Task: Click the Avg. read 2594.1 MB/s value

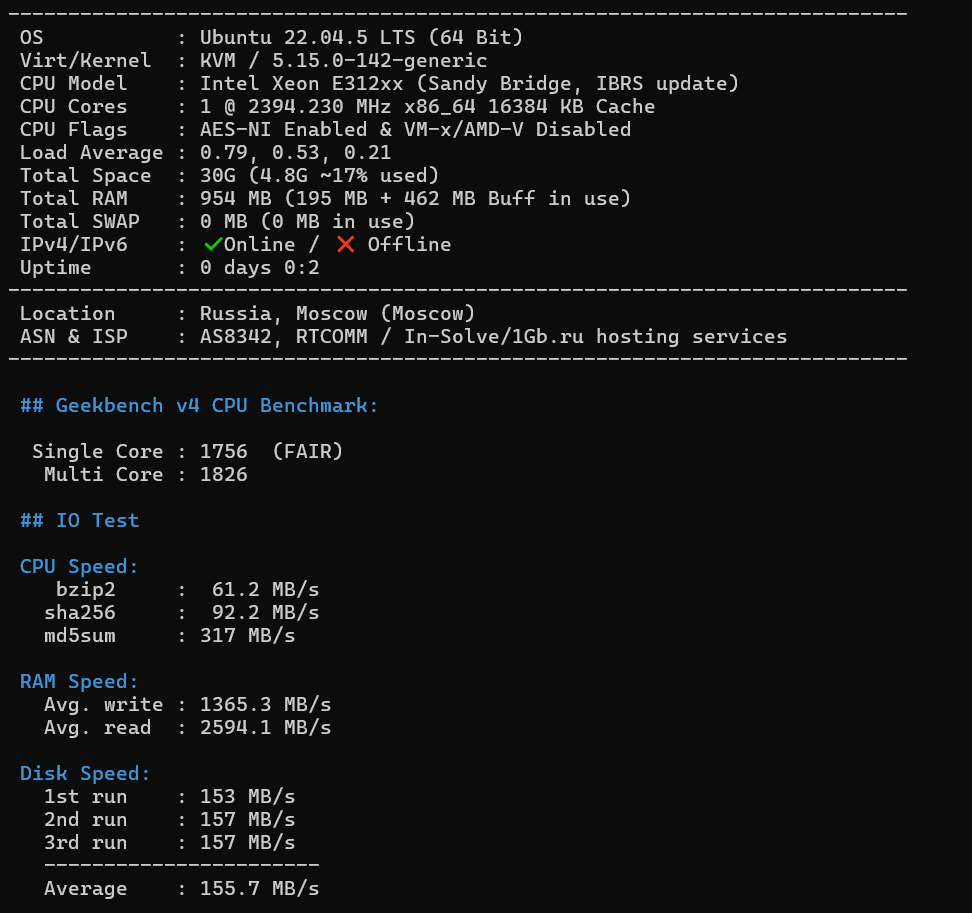Action: tap(265, 727)
